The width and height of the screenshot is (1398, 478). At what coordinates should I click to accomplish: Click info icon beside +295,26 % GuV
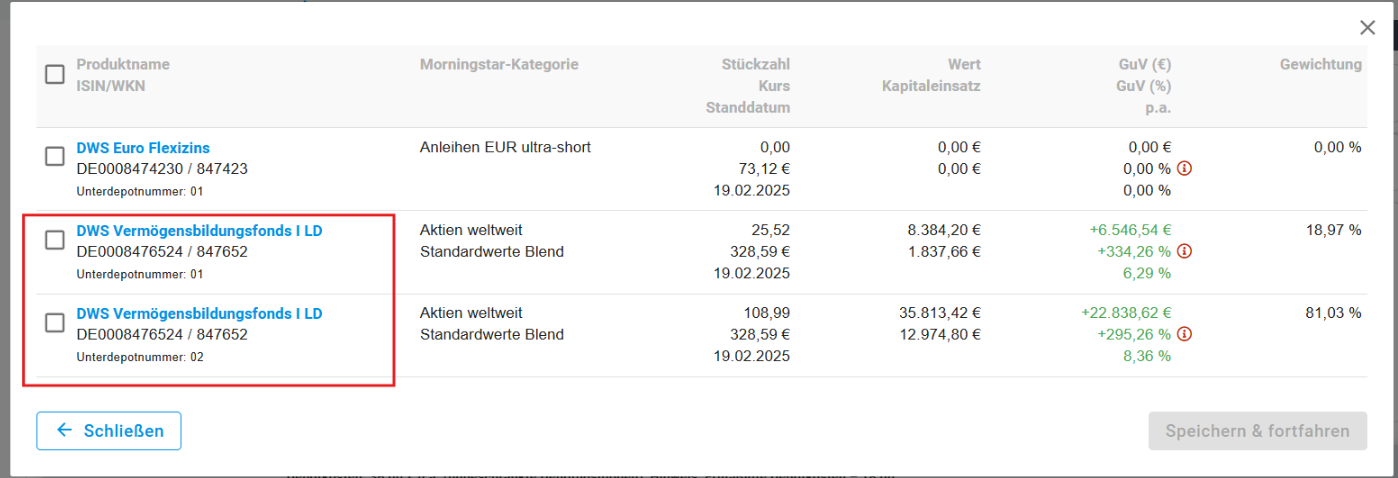pos(1185,335)
